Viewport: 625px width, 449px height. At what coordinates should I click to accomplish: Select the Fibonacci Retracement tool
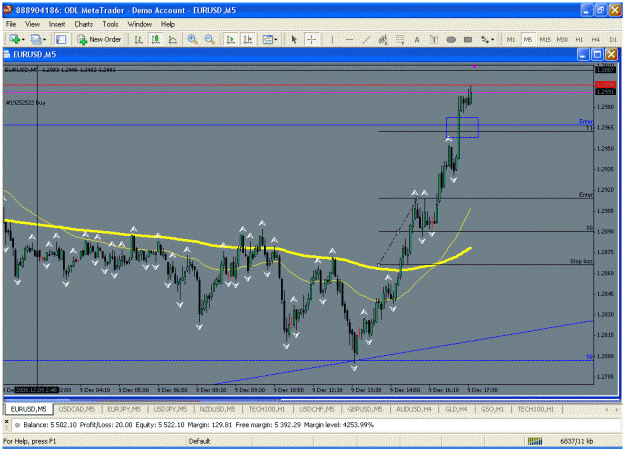(x=400, y=39)
